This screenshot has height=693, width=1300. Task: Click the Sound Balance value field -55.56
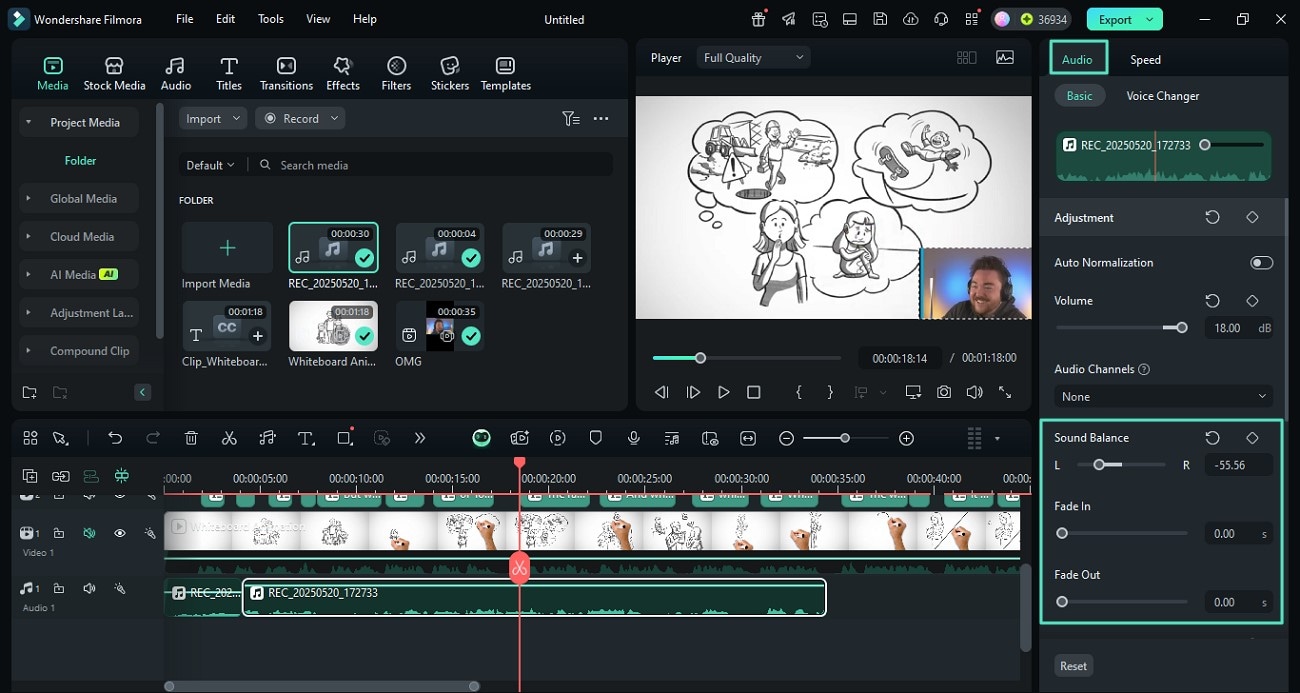tap(1238, 465)
